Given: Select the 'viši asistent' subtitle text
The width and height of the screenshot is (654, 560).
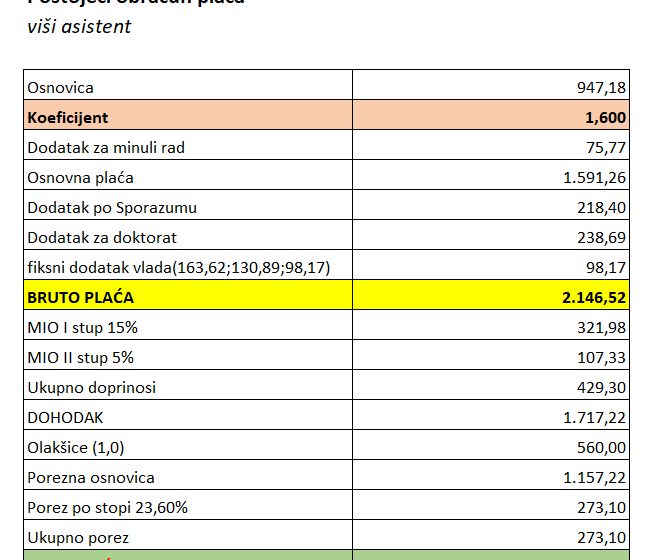Looking at the screenshot, I should (79, 27).
